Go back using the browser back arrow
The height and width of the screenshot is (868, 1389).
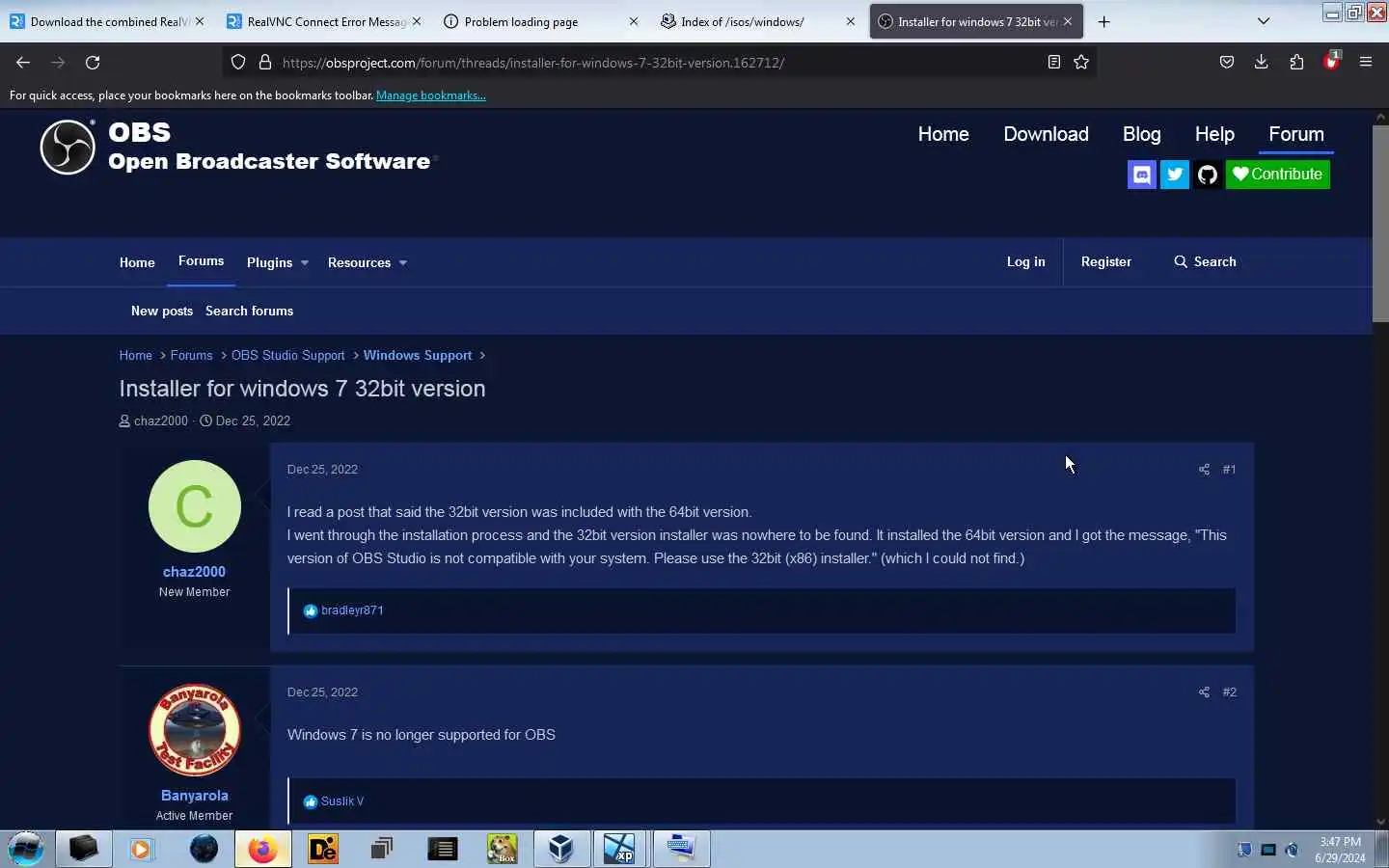(x=23, y=62)
